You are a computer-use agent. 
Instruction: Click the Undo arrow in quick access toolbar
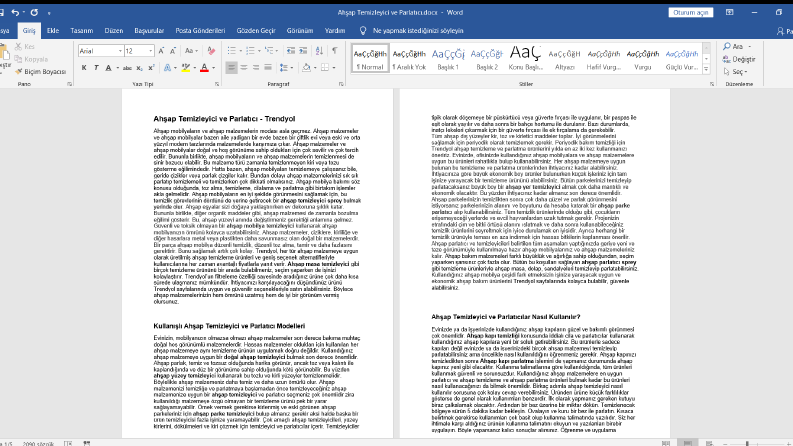(15, 12)
